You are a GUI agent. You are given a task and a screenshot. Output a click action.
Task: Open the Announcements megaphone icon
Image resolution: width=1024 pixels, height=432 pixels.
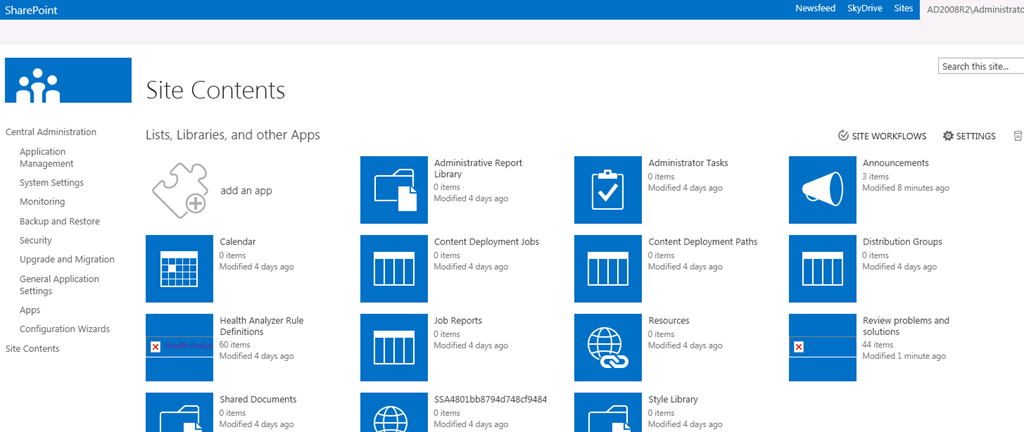tap(822, 189)
